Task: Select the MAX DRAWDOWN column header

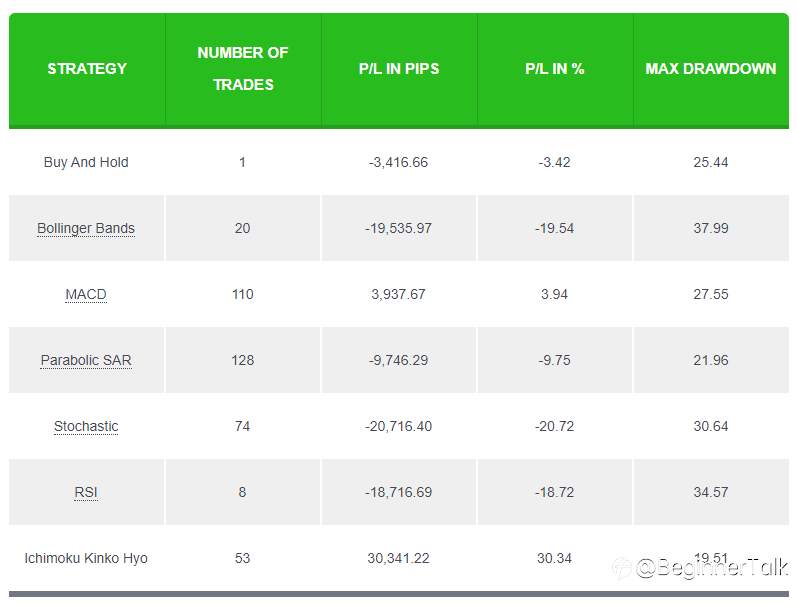Action: click(711, 69)
